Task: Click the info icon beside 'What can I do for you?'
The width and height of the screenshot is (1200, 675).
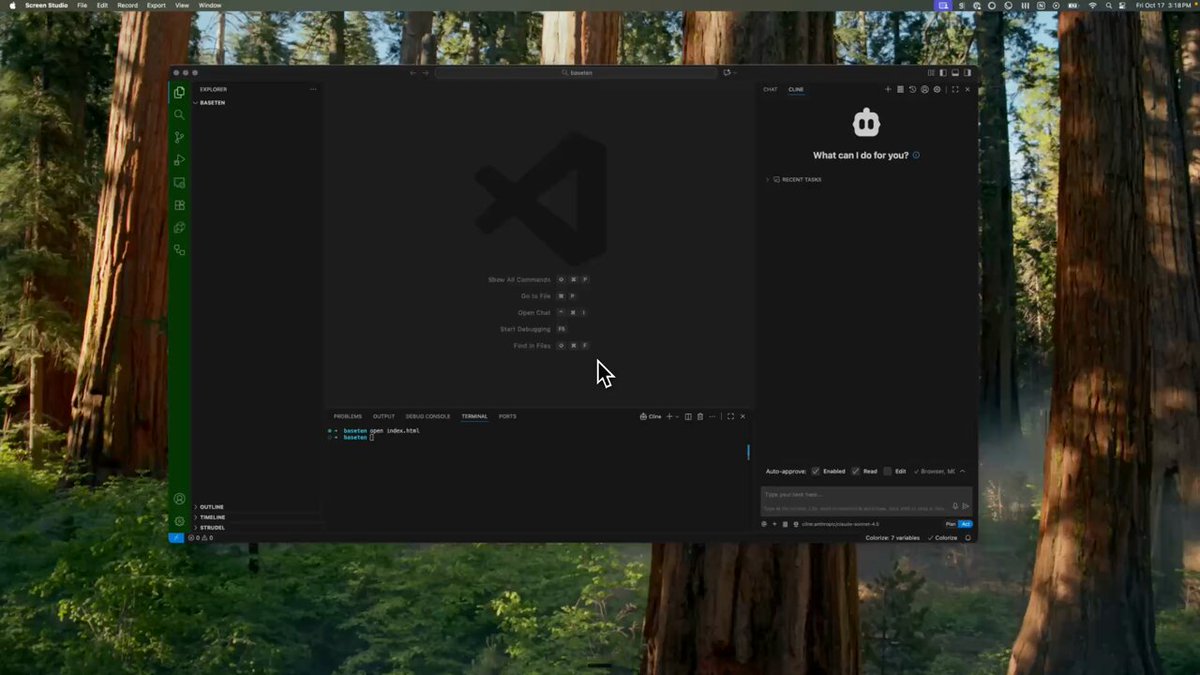Action: pyautogui.click(x=916, y=155)
